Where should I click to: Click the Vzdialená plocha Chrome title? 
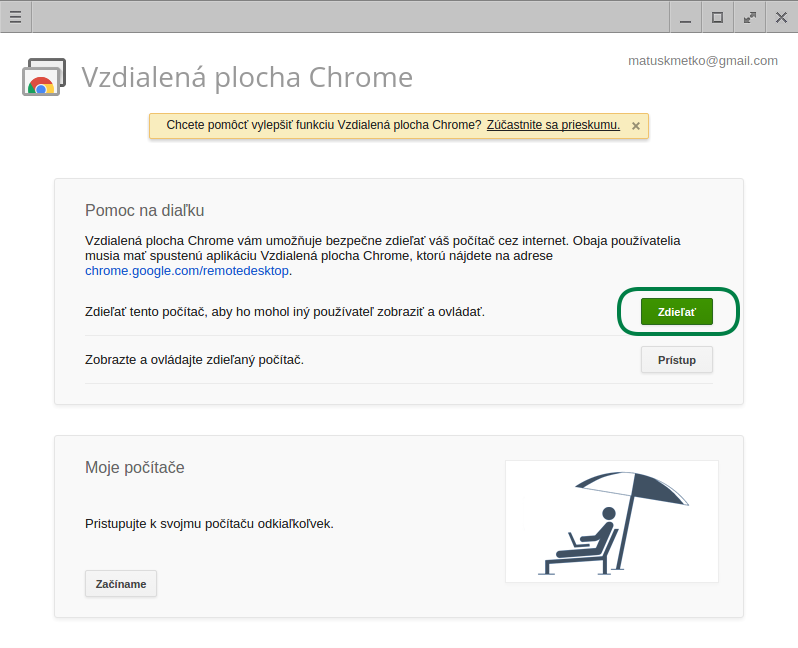click(x=247, y=77)
